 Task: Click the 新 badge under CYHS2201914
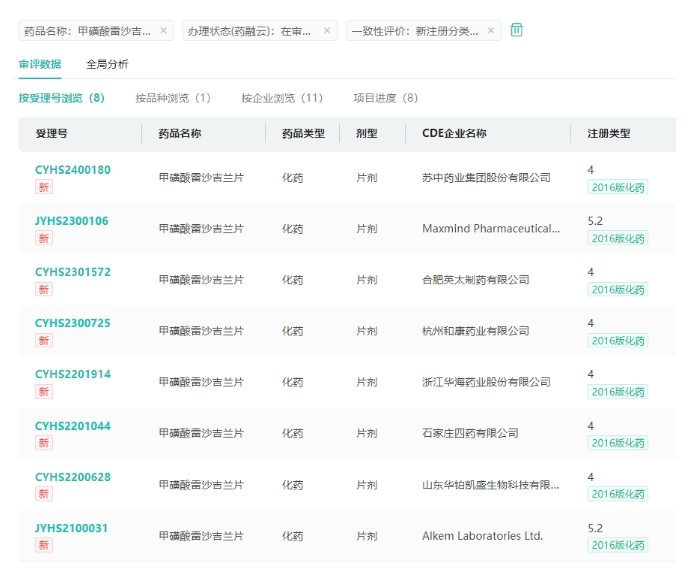(44, 392)
